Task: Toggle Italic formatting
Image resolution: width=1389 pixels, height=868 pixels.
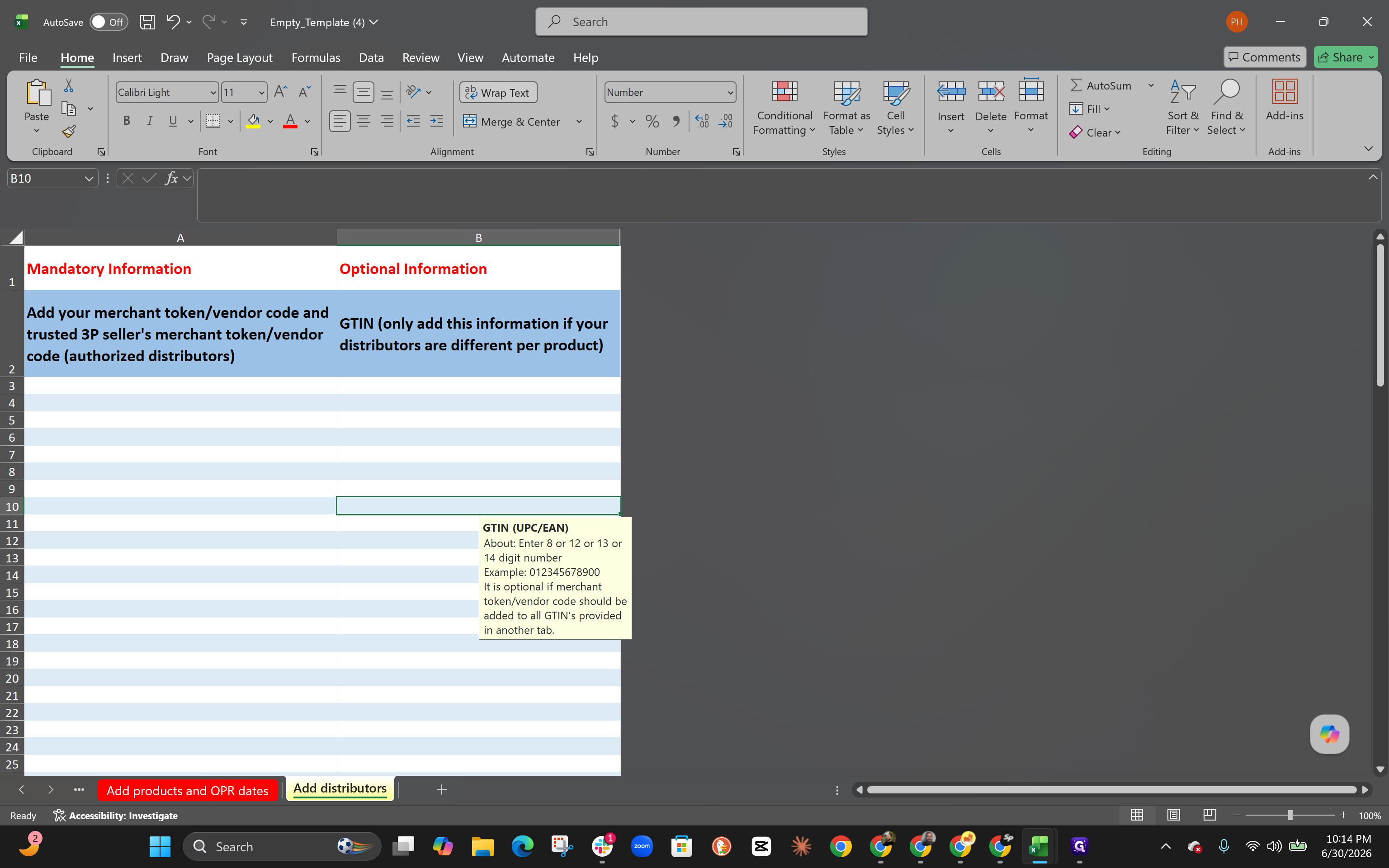Action: 150,121
